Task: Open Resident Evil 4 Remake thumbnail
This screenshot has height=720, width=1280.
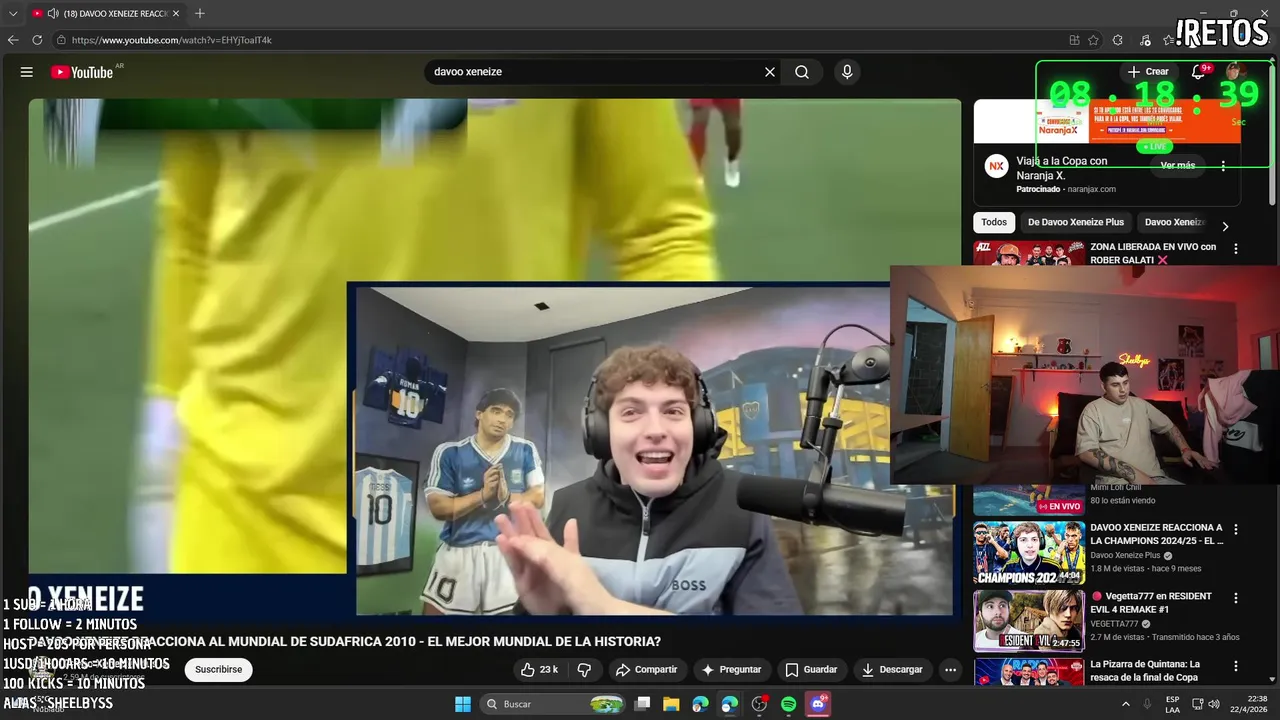Action: coord(1029,620)
